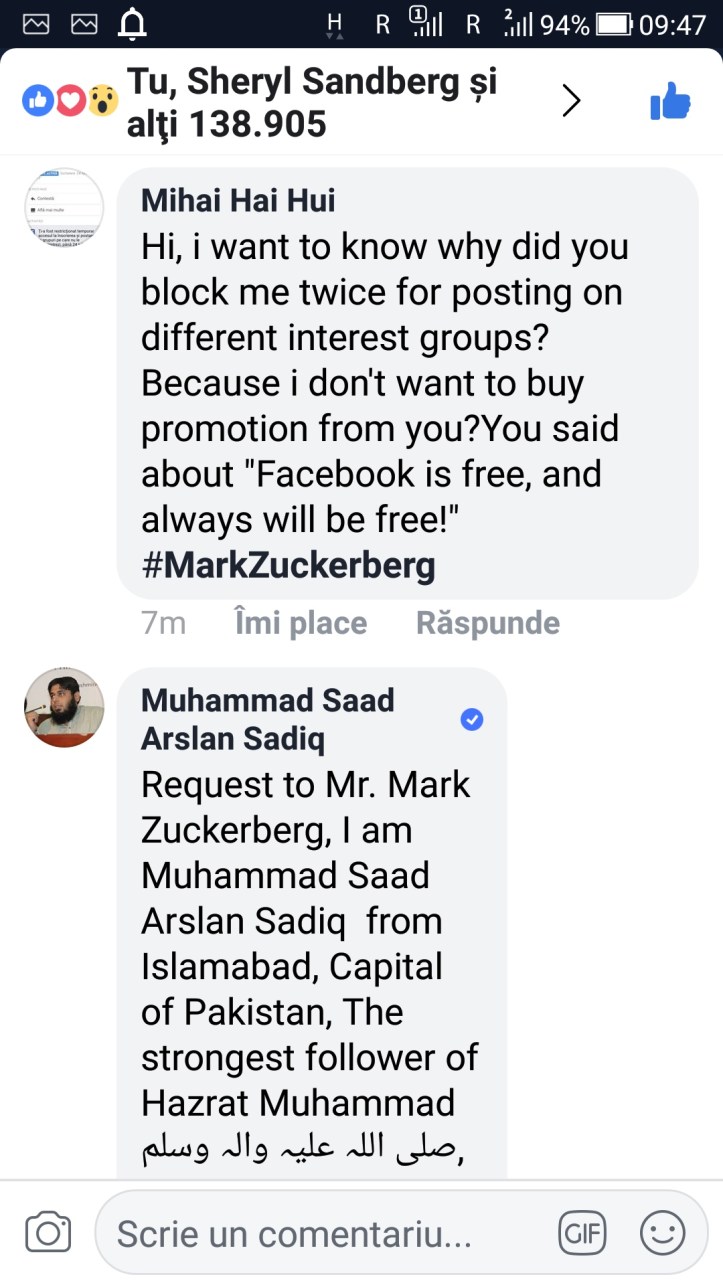
Task: Expand the full reactions list with the chevron
Action: 571,100
